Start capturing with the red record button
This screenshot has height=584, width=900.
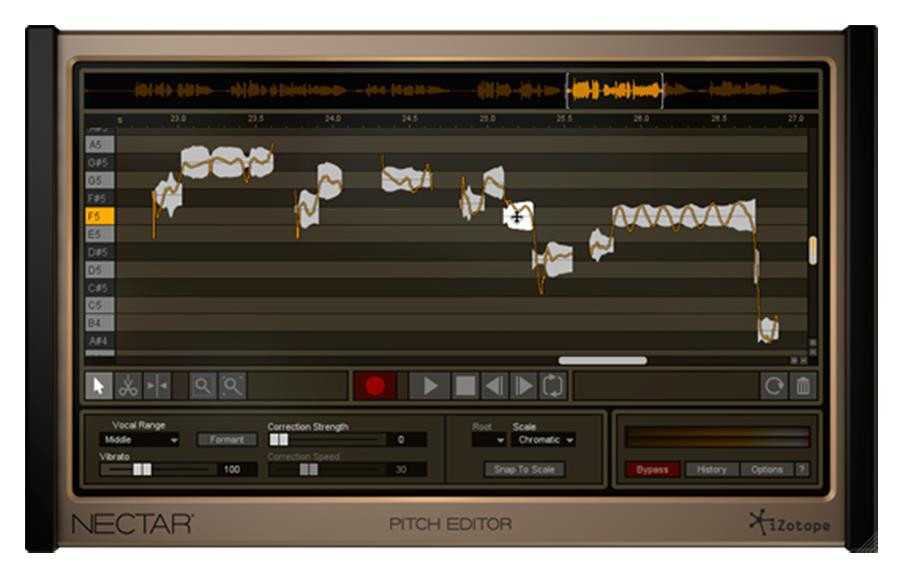(375, 386)
